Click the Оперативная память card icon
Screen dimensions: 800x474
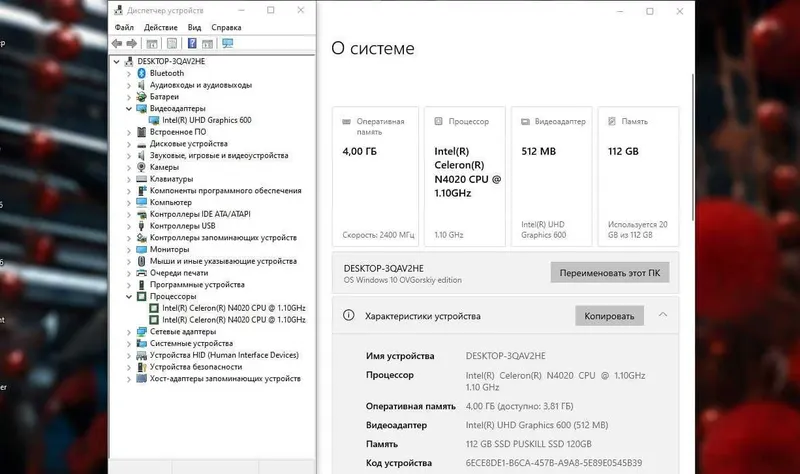click(x=346, y=121)
